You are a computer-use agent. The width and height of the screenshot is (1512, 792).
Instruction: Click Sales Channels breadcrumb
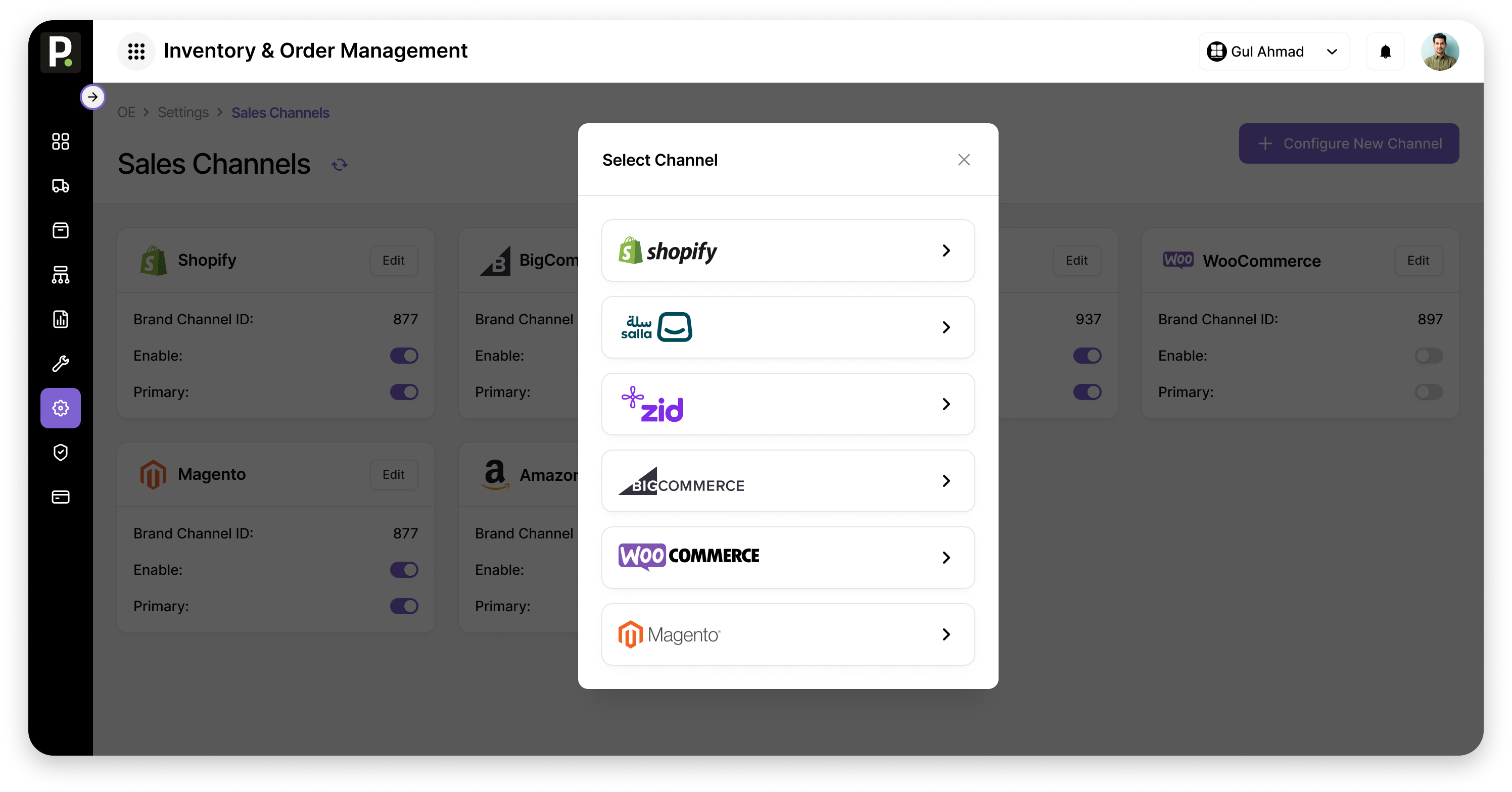280,113
